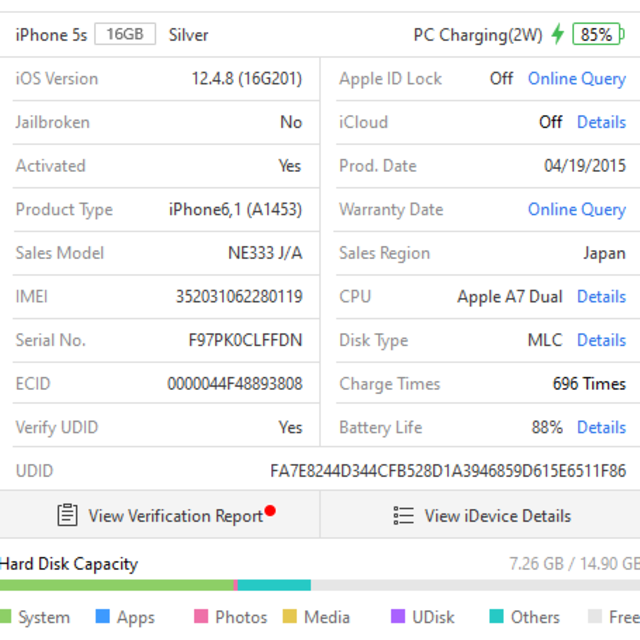
Task: Click Online Query for Warranty Date
Action: coord(577,209)
